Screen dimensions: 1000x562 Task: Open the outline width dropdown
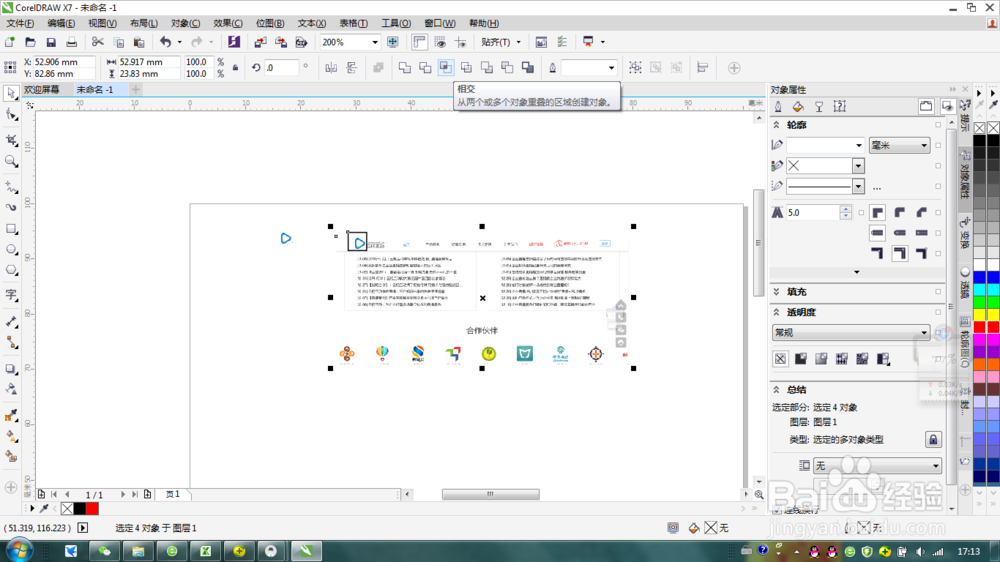click(858, 145)
